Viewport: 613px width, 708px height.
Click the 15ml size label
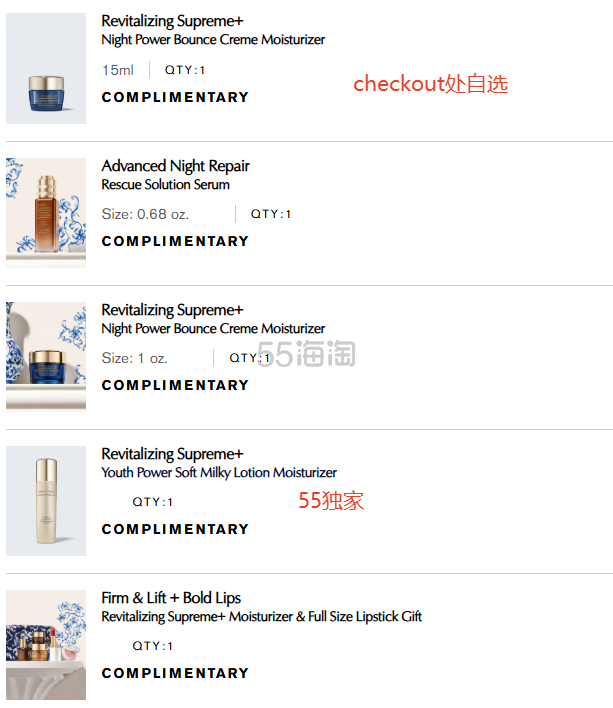coord(118,70)
